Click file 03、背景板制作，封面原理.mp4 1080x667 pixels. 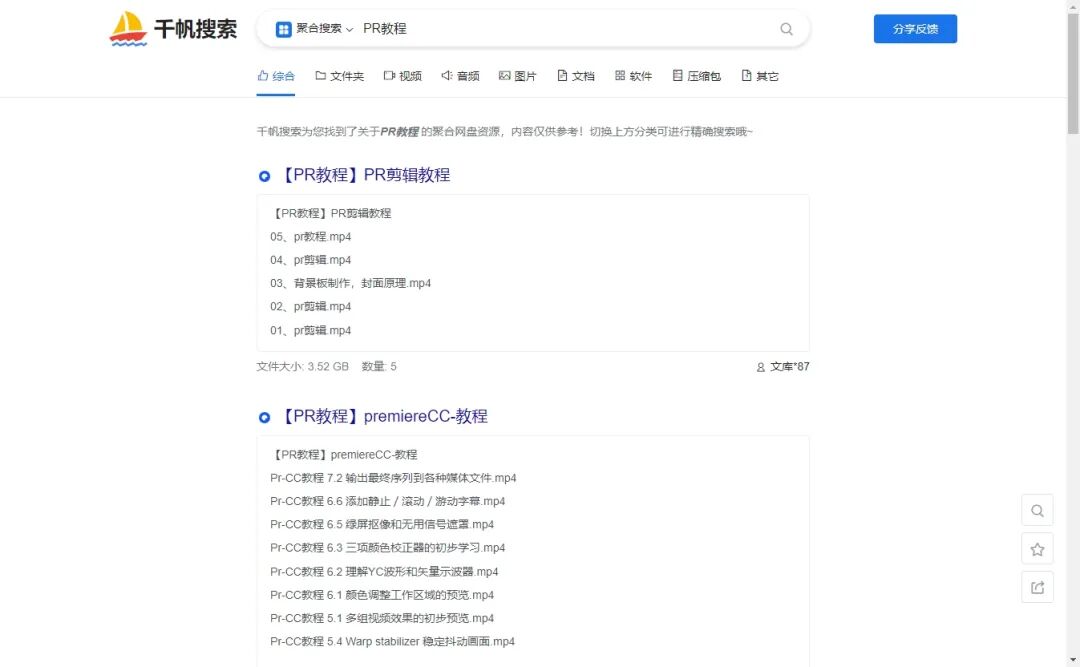coord(351,283)
